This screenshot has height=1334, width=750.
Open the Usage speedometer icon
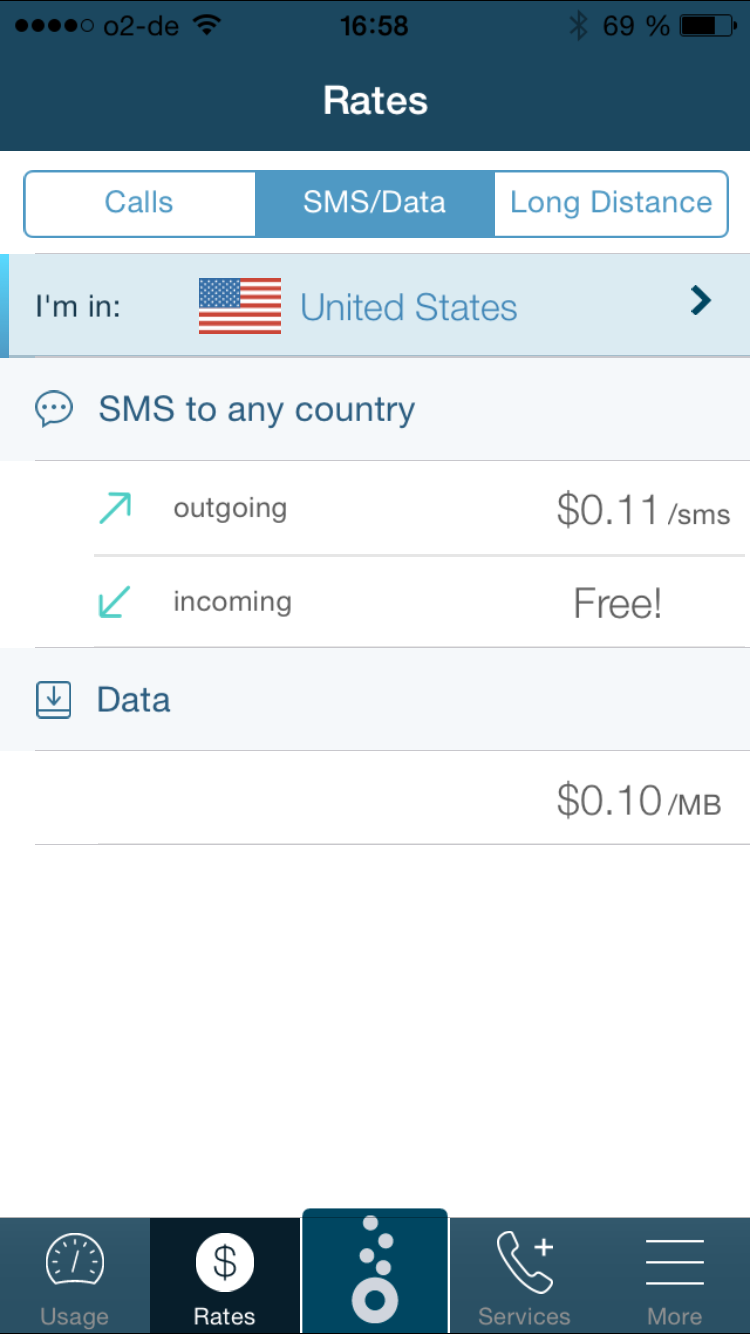(x=74, y=1262)
